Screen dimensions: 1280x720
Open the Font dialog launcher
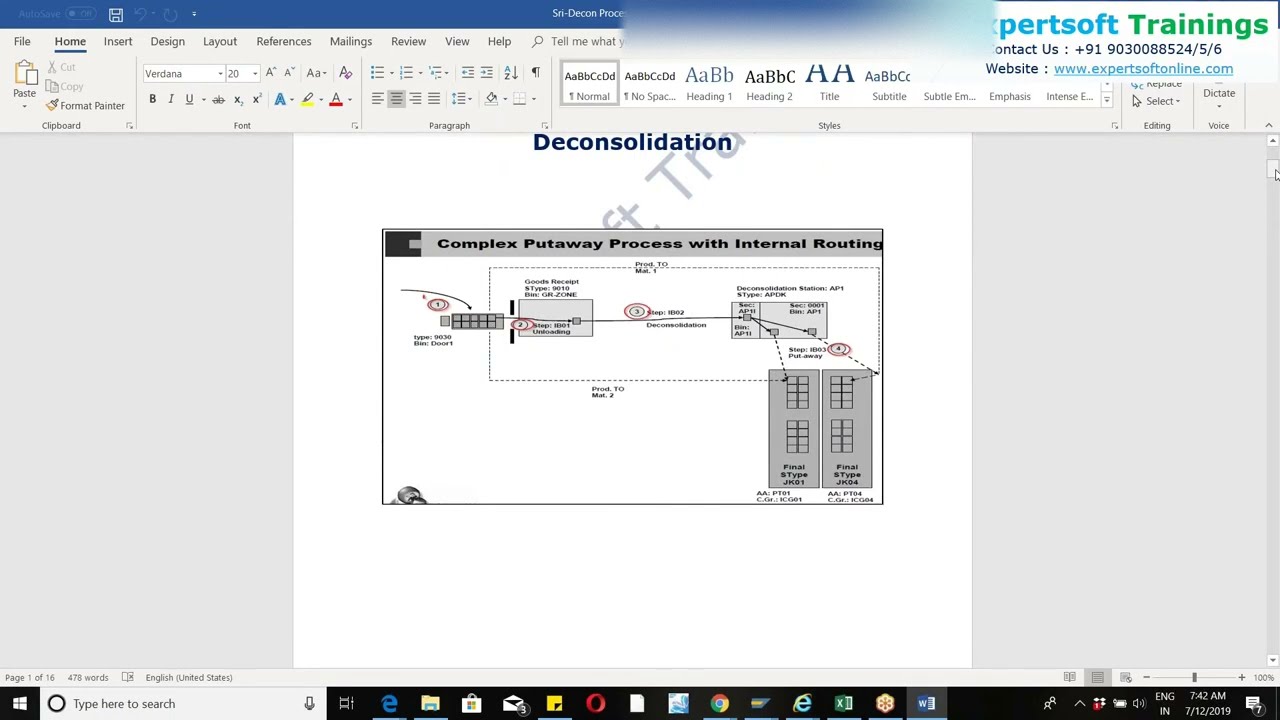point(355,126)
